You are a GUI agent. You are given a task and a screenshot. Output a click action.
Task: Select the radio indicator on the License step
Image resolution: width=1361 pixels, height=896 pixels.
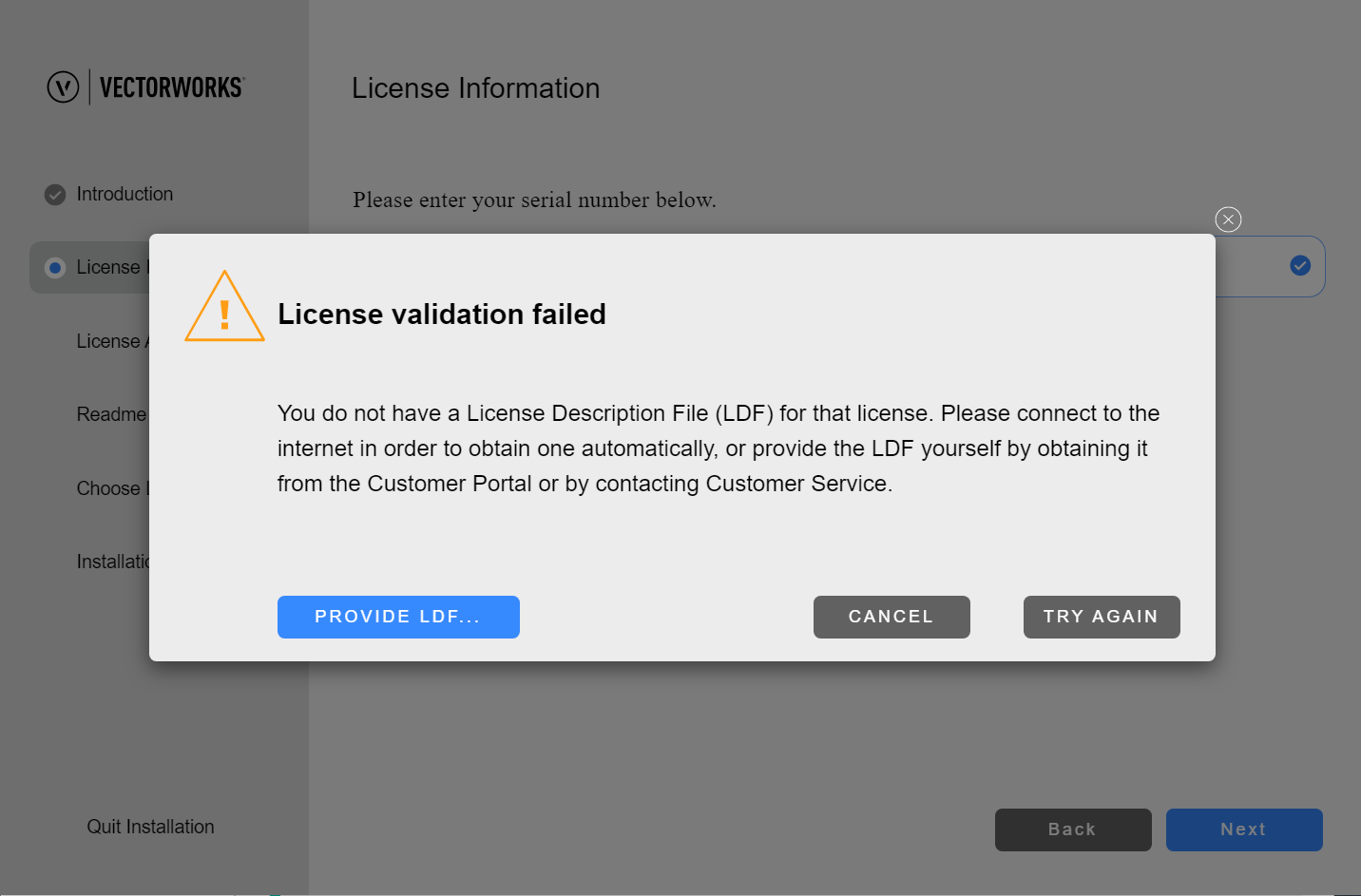click(x=54, y=267)
